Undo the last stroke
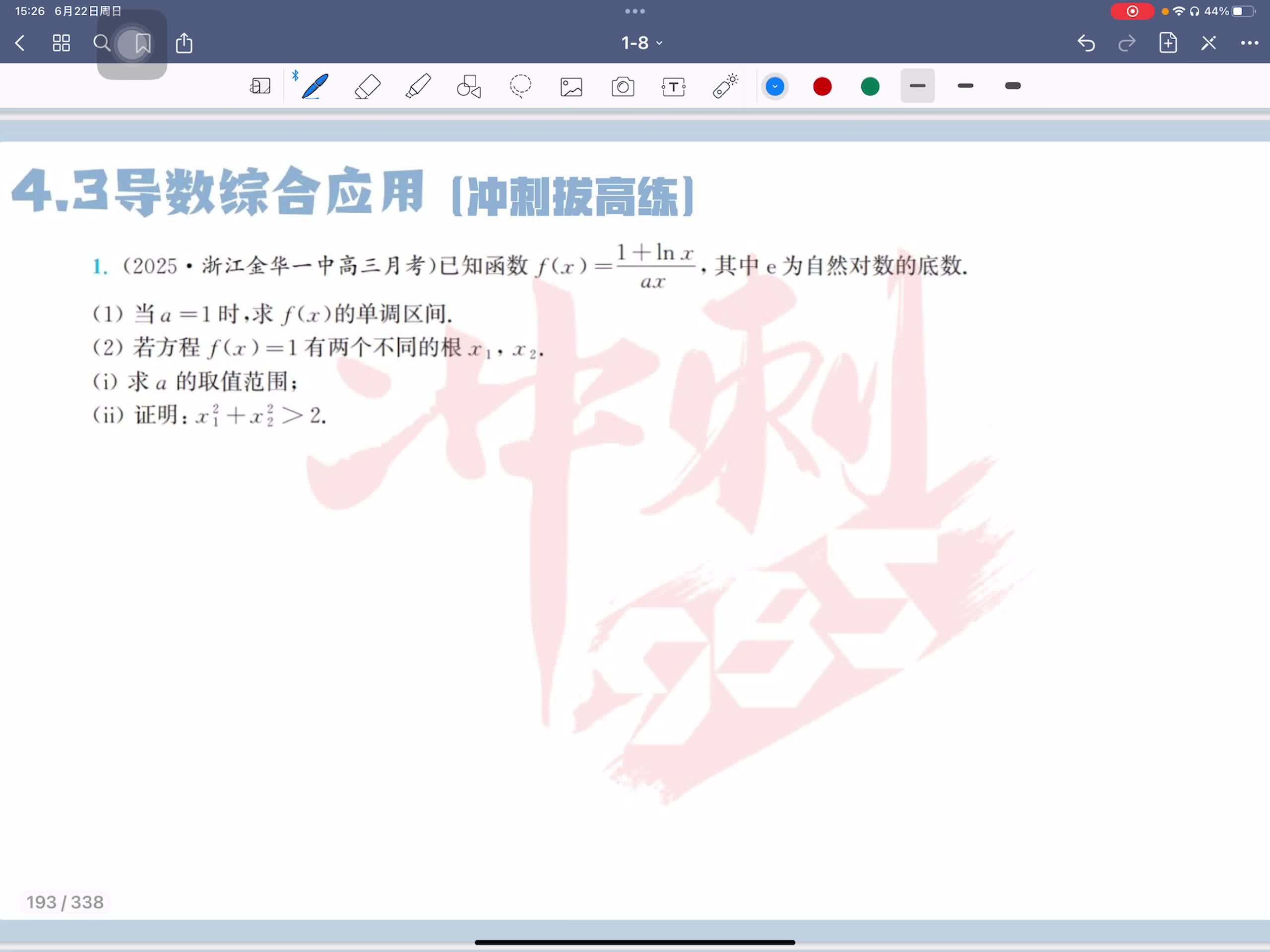This screenshot has height=952, width=1270. point(1085,43)
